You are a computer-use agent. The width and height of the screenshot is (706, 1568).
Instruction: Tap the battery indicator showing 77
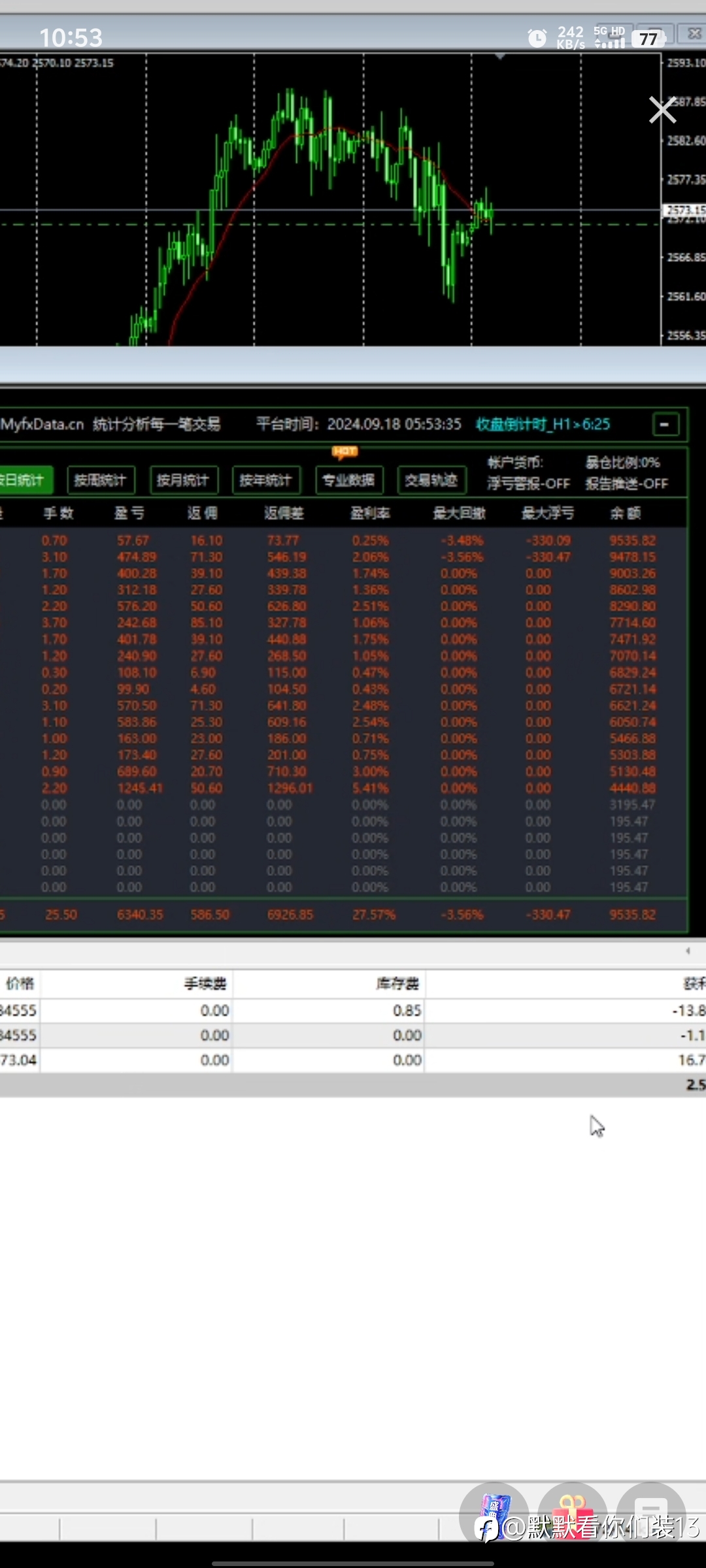click(x=648, y=39)
